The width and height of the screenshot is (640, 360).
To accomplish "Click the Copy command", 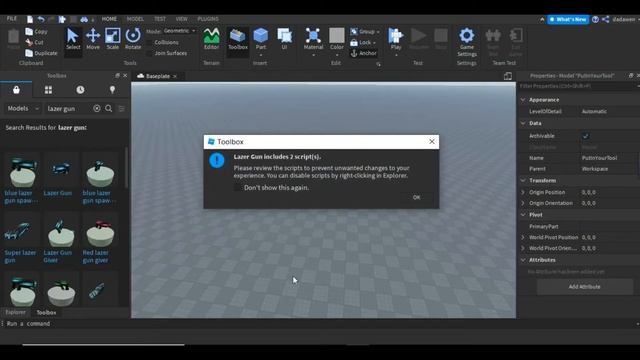I will coord(36,31).
